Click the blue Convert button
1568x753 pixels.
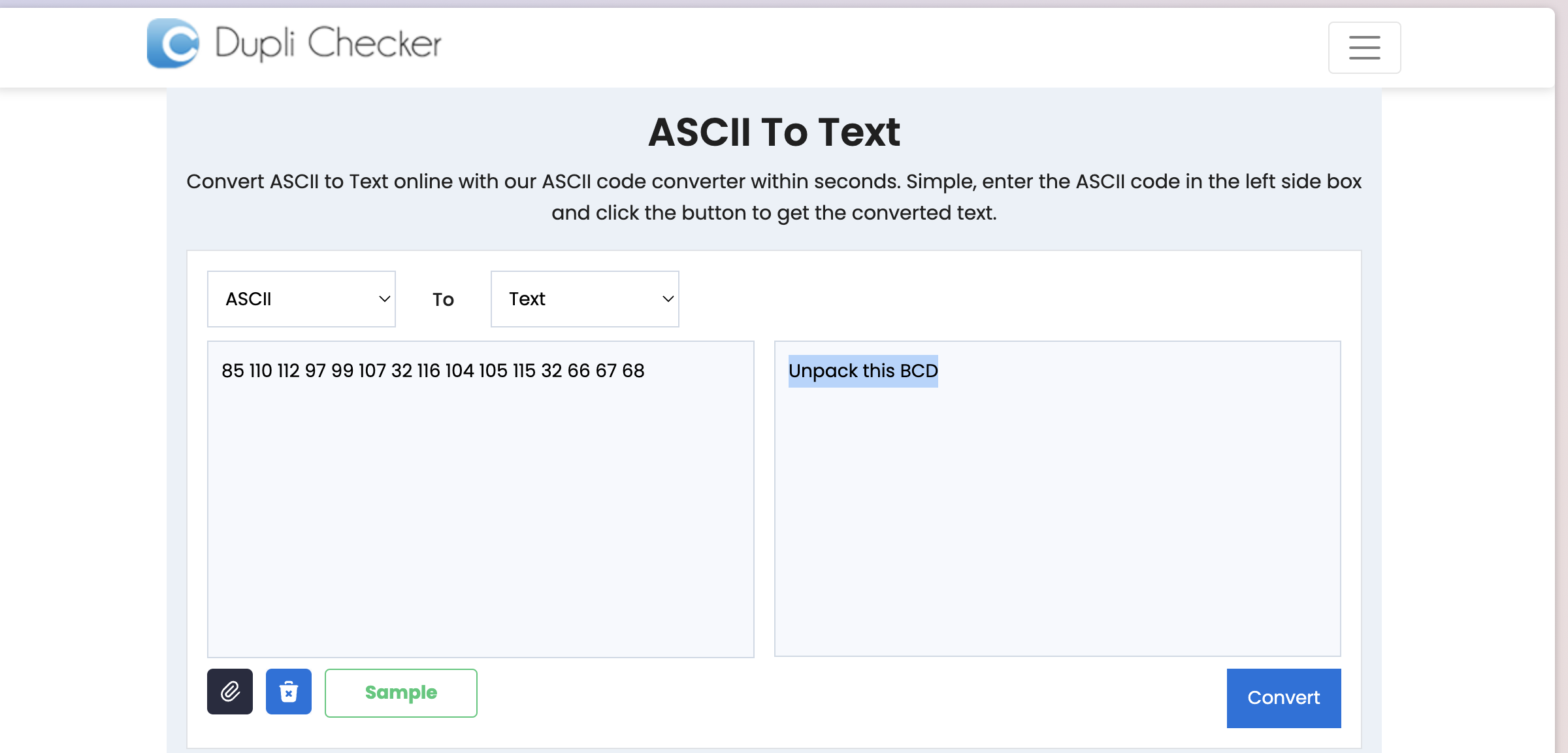click(x=1284, y=698)
